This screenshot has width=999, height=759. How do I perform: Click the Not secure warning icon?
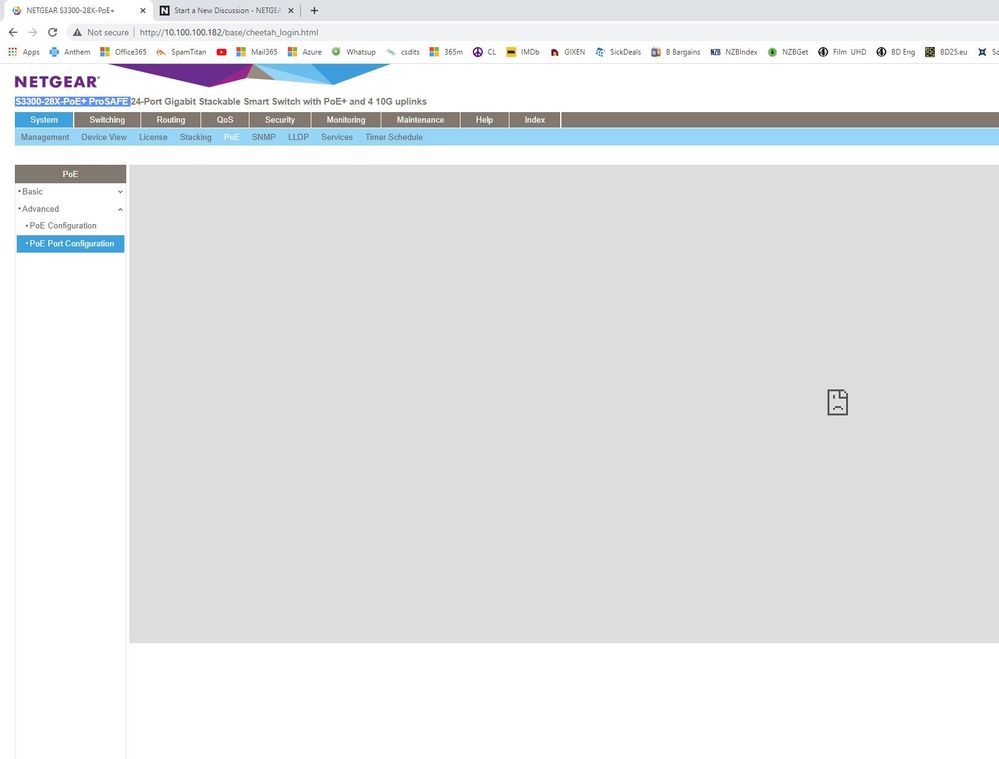pos(77,32)
